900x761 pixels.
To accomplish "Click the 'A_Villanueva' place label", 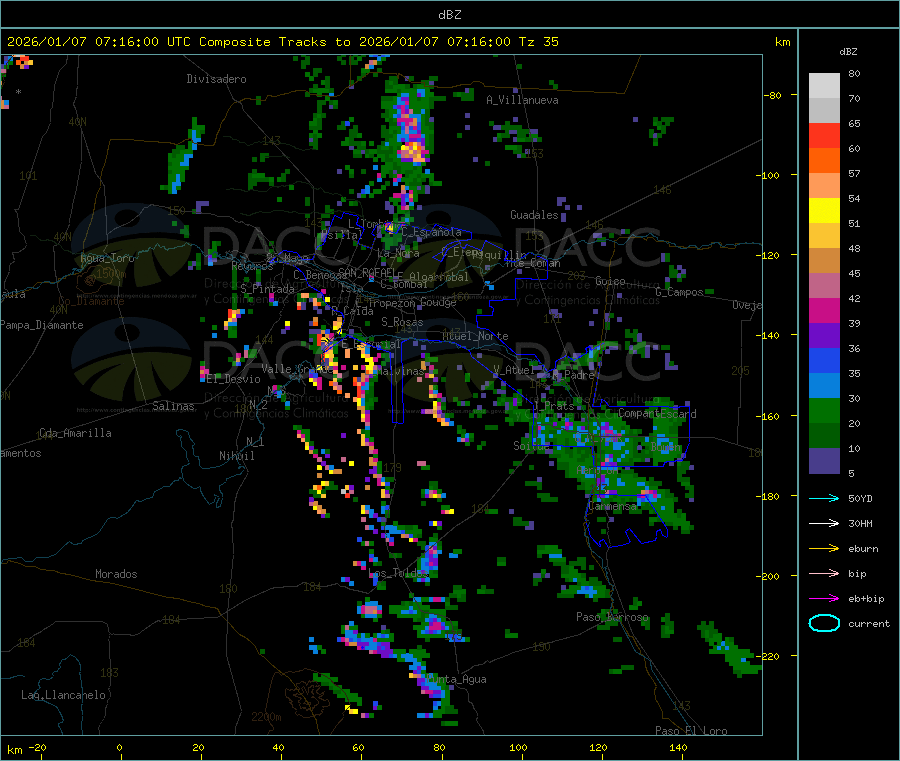I will tap(522, 100).
